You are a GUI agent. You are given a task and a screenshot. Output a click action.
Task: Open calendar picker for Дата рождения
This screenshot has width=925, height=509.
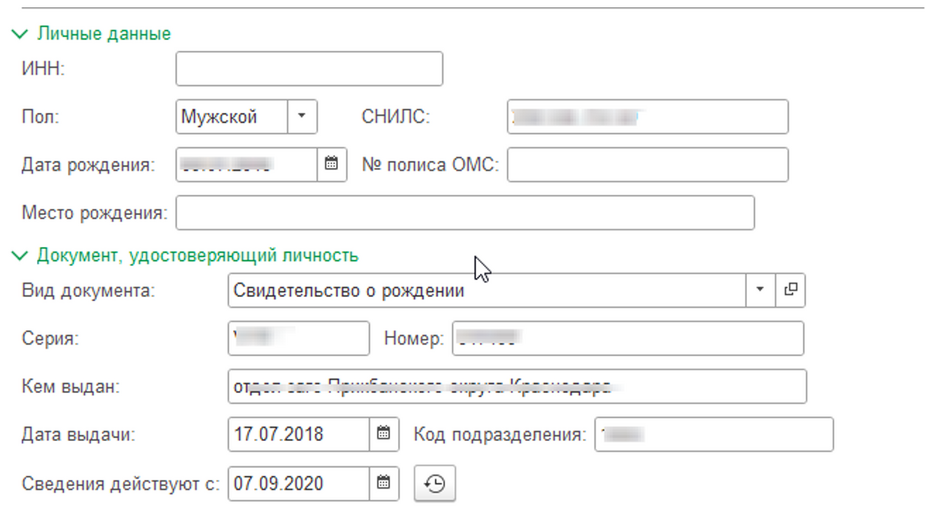tap(332, 165)
